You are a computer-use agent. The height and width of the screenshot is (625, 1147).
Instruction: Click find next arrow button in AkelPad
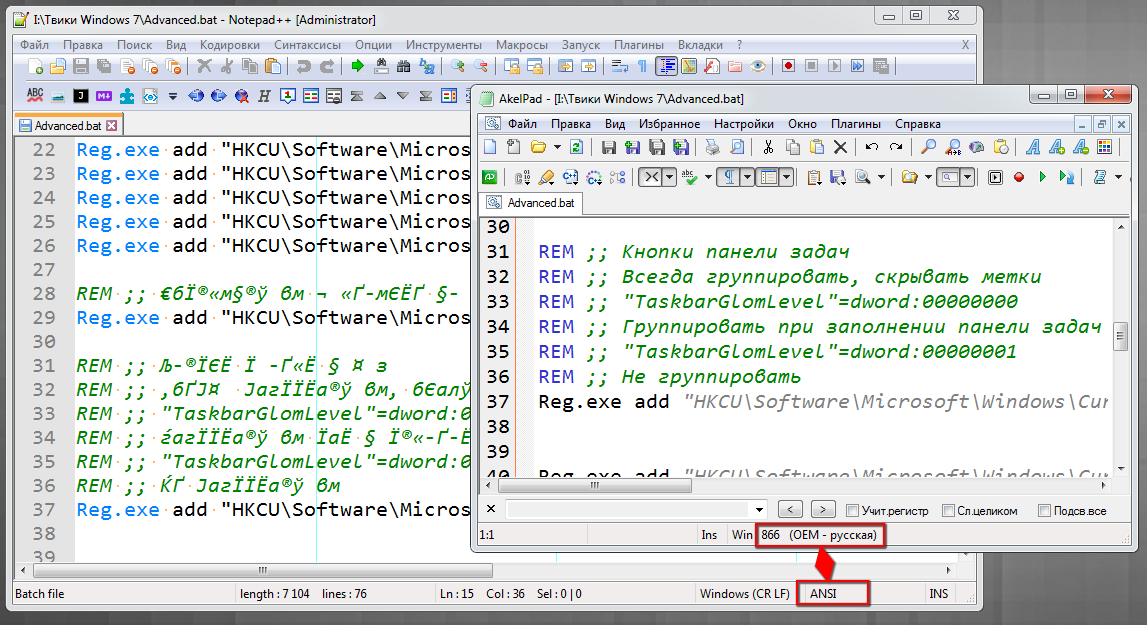pos(823,509)
